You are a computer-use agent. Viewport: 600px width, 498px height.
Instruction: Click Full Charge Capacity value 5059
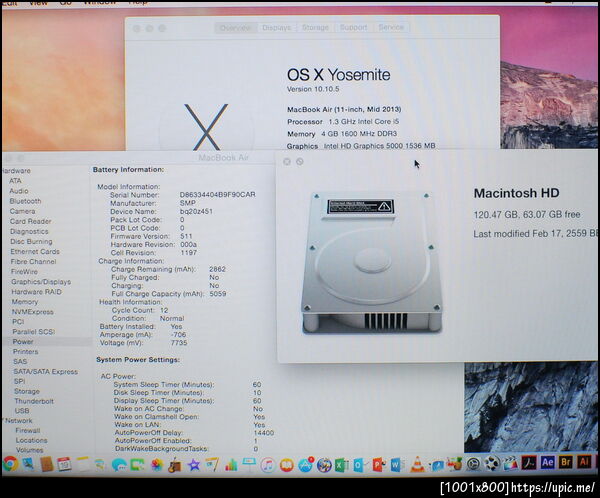click(218, 294)
